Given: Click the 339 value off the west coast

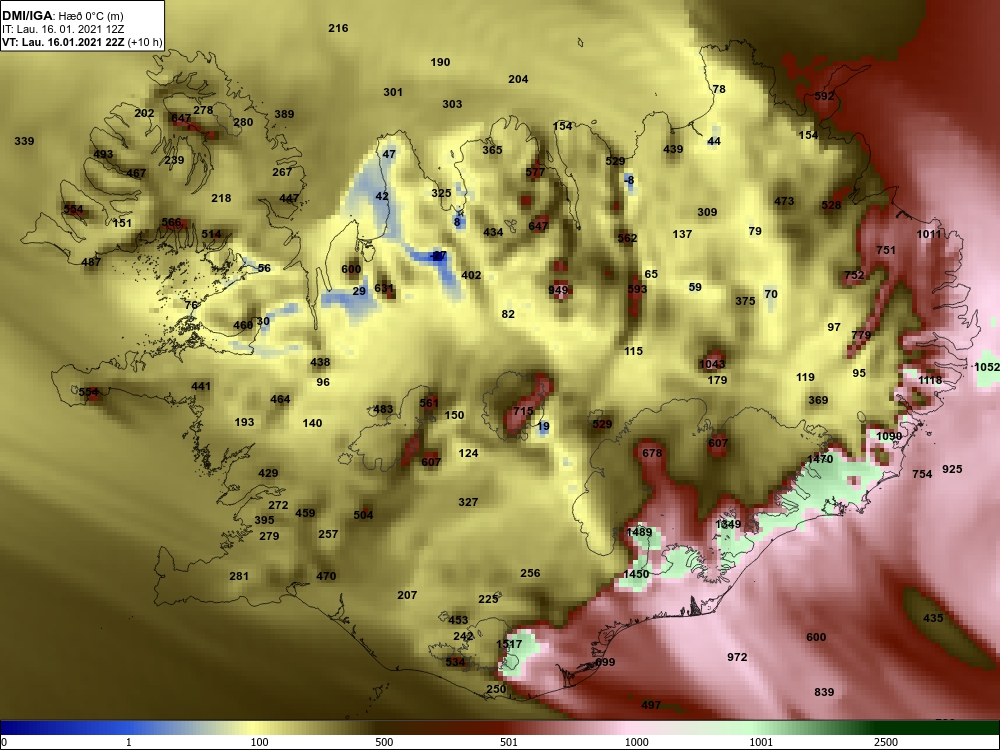Looking at the screenshot, I should click(24, 141).
